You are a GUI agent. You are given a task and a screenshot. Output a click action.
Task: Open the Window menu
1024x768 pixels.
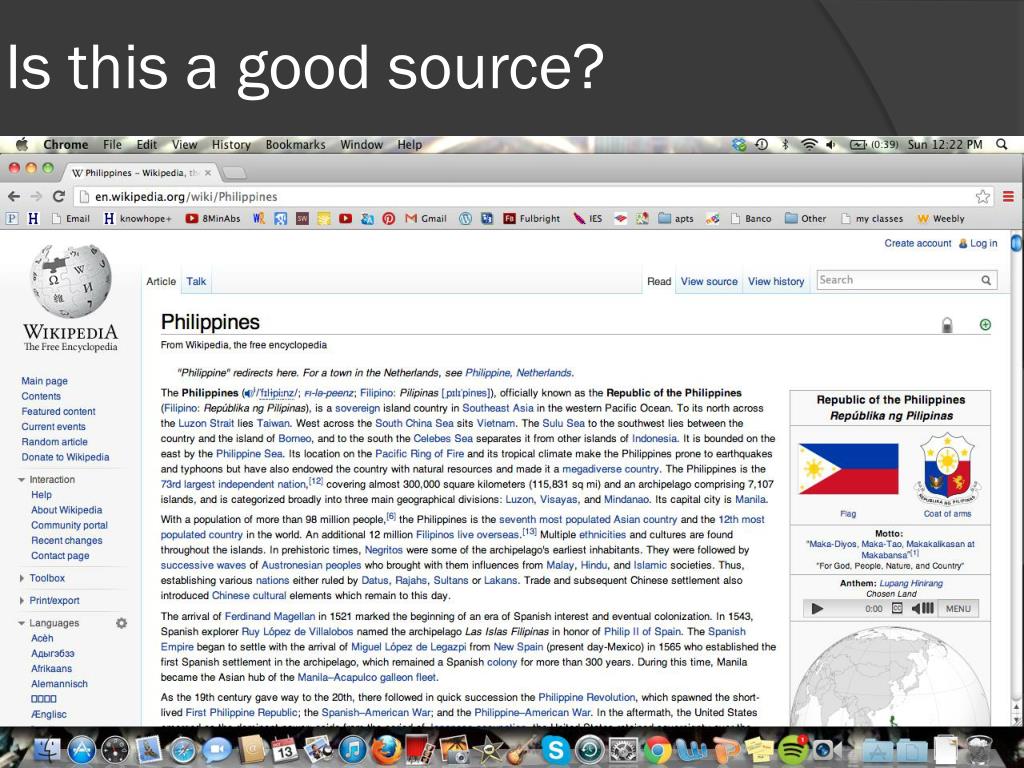point(361,144)
